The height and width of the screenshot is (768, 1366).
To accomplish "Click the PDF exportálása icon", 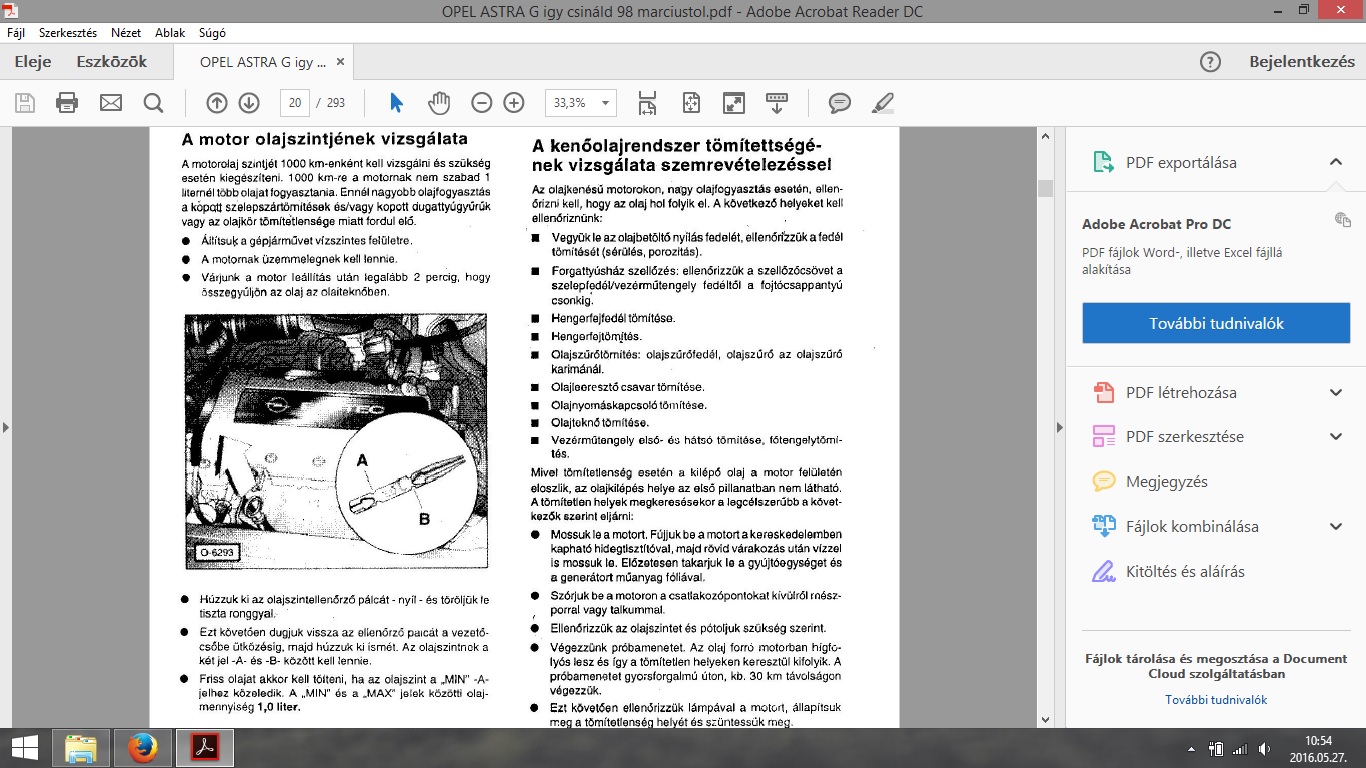I will (1103, 162).
